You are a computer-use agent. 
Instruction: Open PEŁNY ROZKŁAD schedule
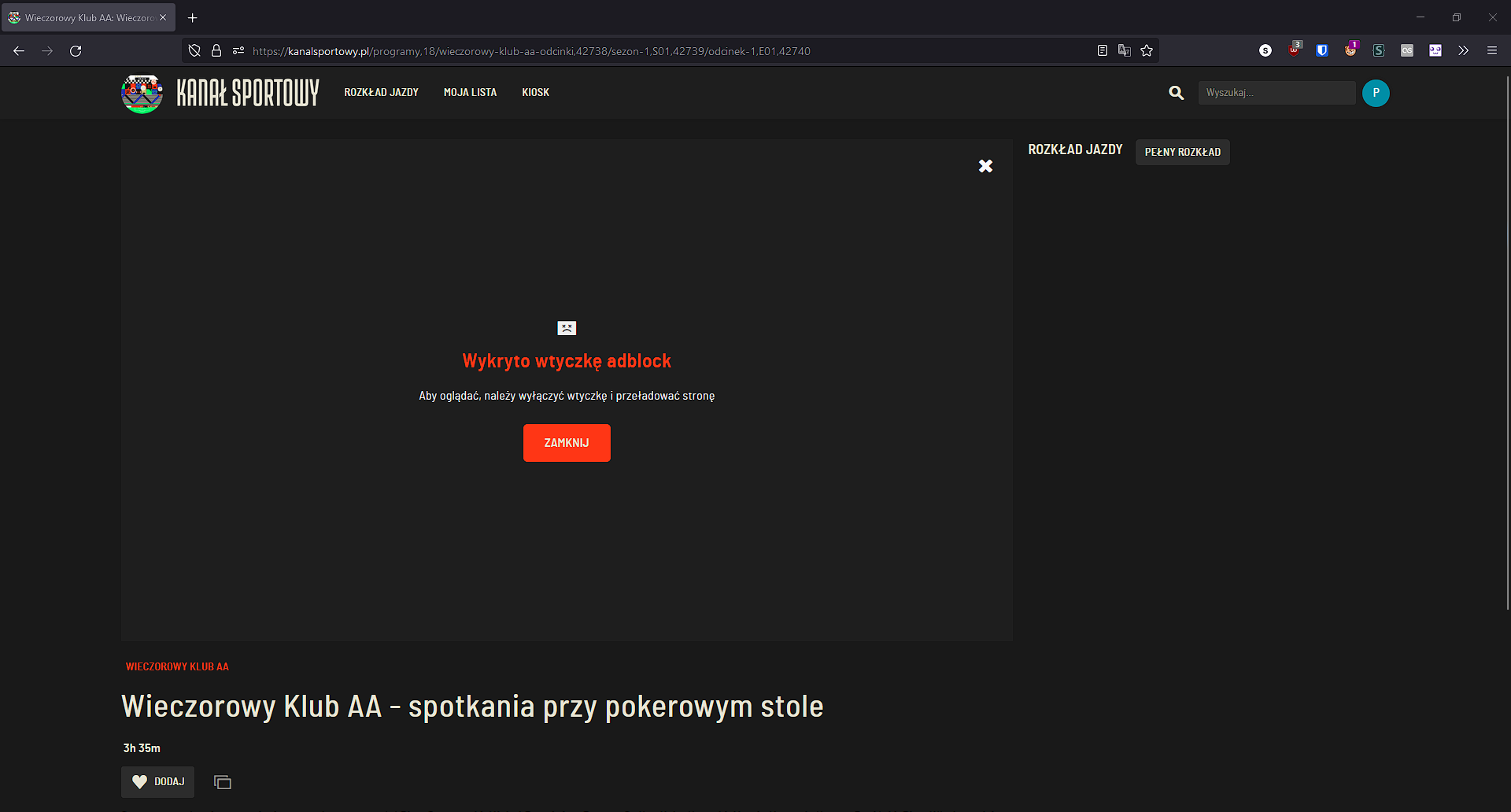1181,152
